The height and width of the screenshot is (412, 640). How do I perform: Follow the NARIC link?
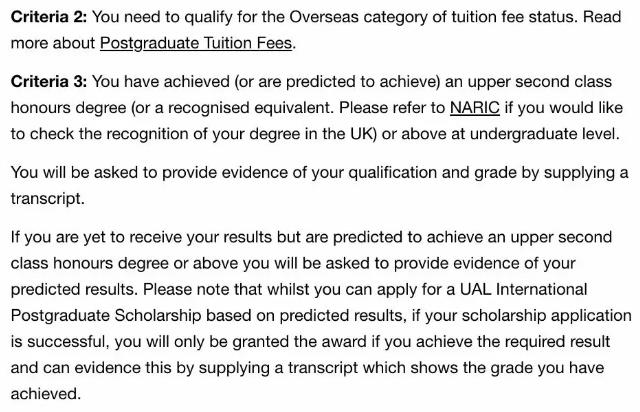(x=475, y=108)
